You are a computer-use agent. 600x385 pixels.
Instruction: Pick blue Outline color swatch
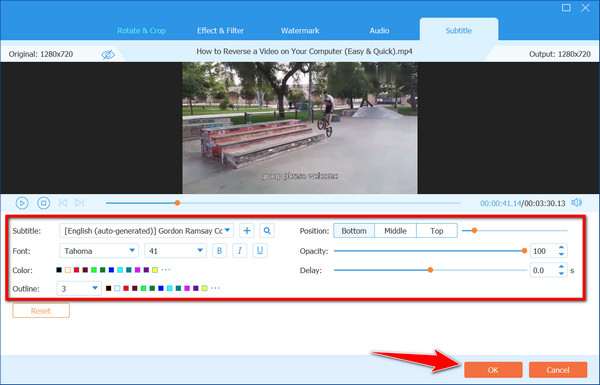161,288
